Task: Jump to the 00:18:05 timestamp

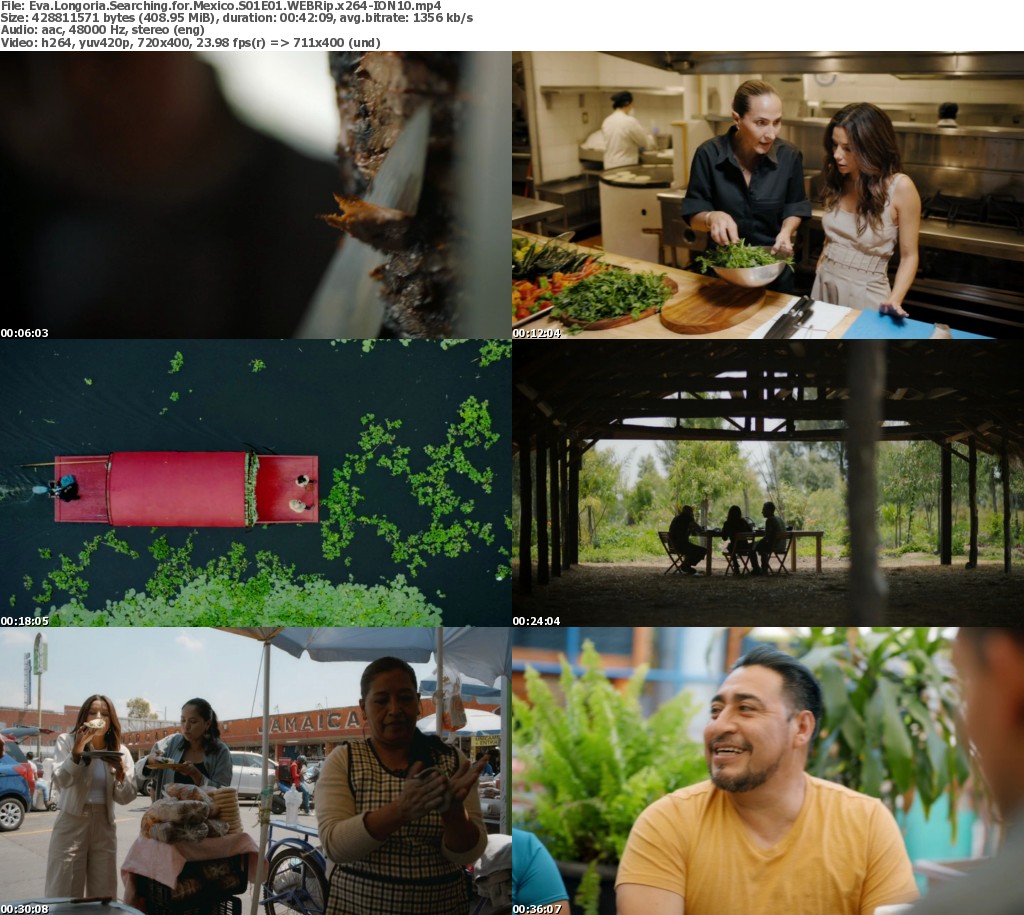Action: tap(25, 621)
